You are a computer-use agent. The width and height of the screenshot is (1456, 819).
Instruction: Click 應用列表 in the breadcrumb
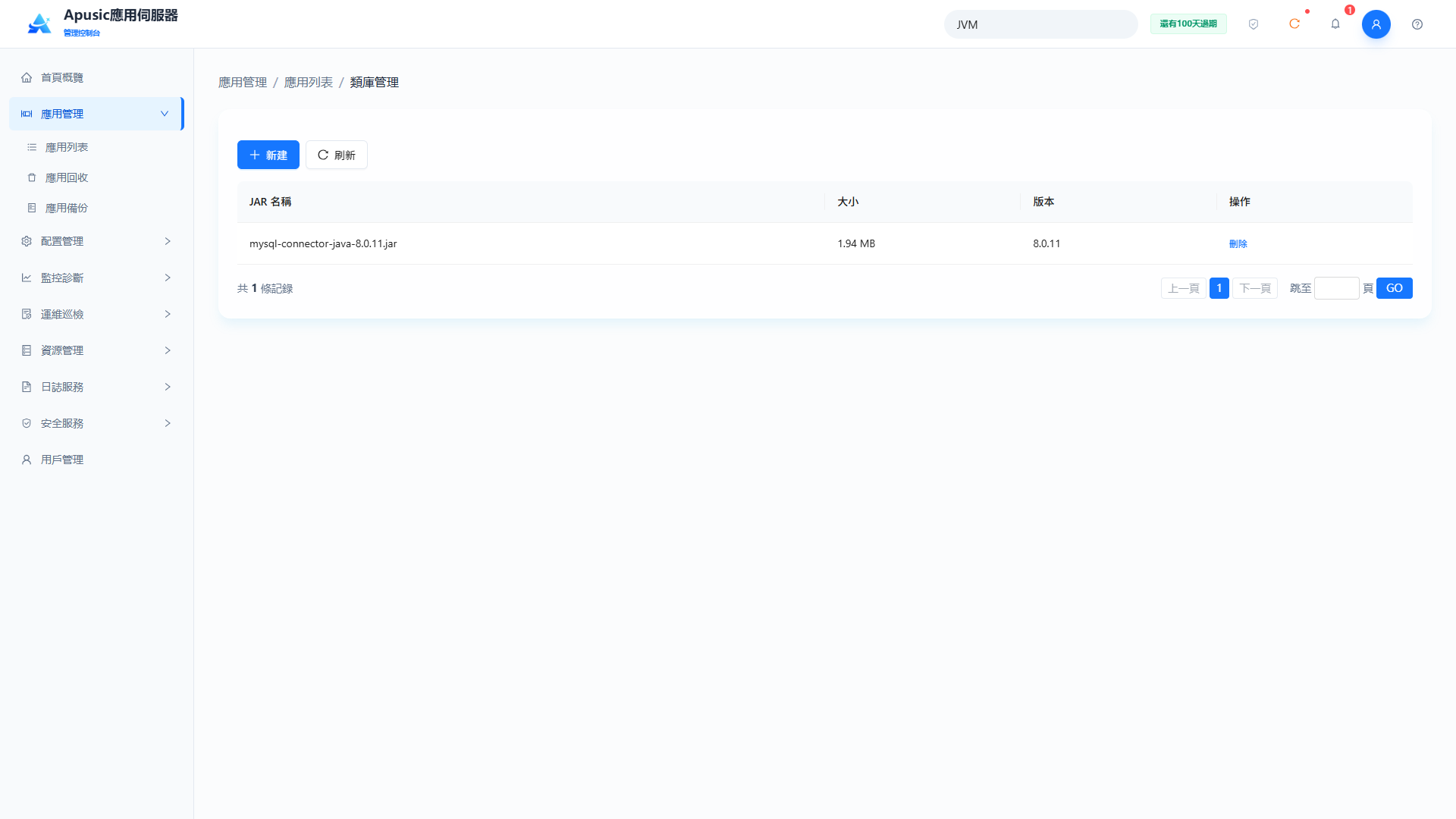tap(309, 82)
